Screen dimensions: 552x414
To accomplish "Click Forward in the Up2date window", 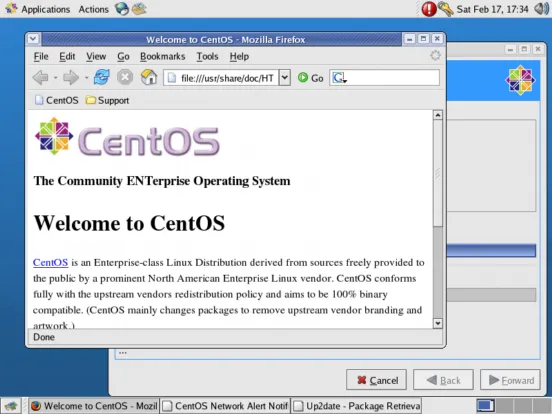I will coord(510,380).
